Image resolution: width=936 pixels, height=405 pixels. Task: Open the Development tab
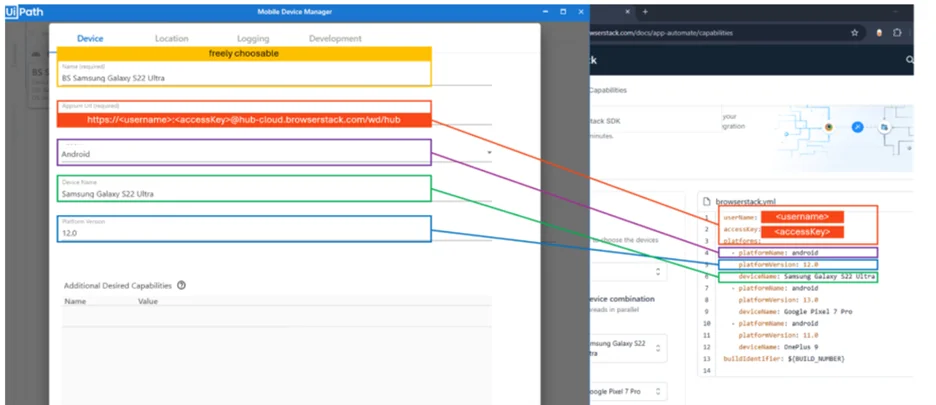(x=335, y=38)
